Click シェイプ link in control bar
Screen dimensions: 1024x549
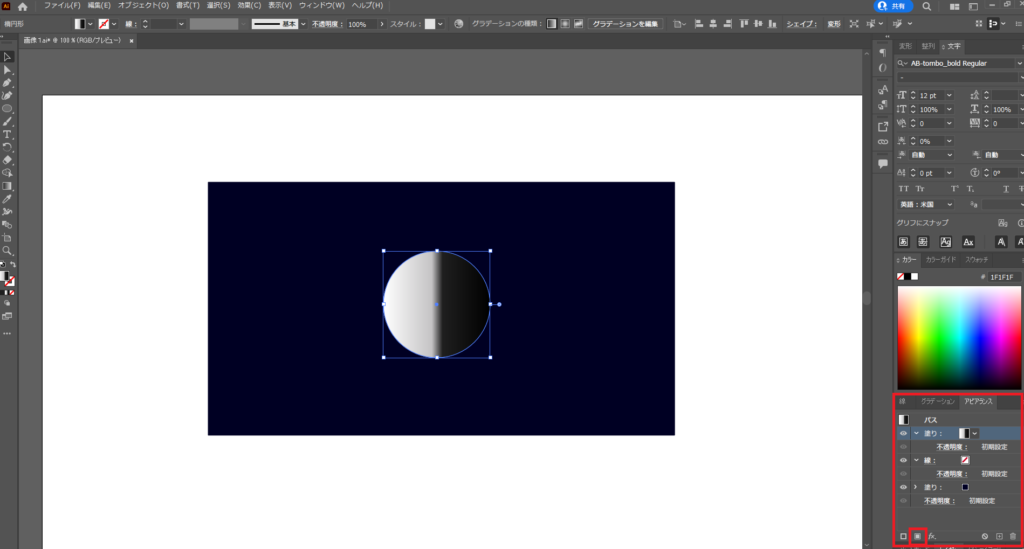click(x=801, y=24)
